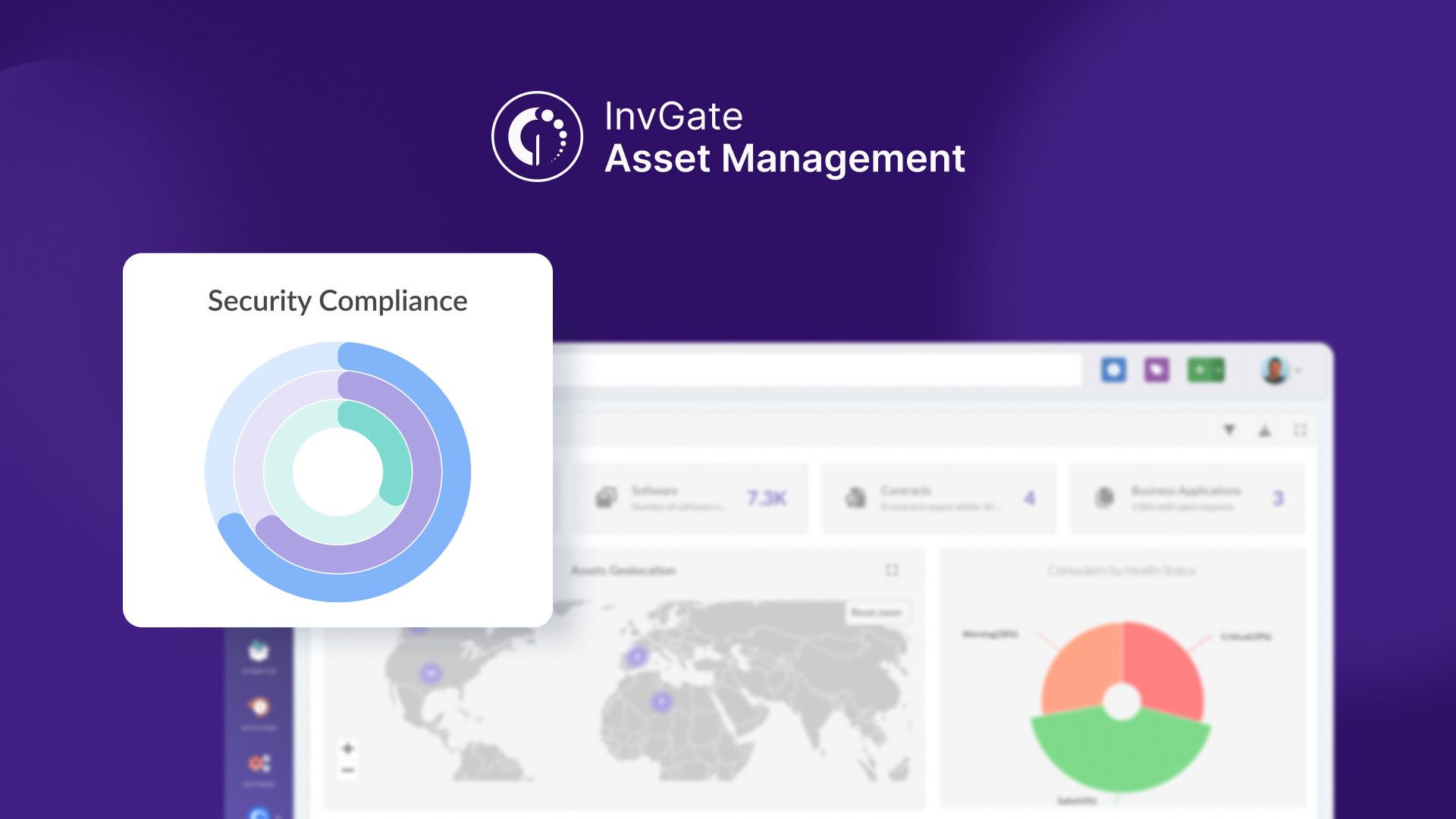Click the Reset zoom button on map
The image size is (1456, 819).
click(x=877, y=613)
